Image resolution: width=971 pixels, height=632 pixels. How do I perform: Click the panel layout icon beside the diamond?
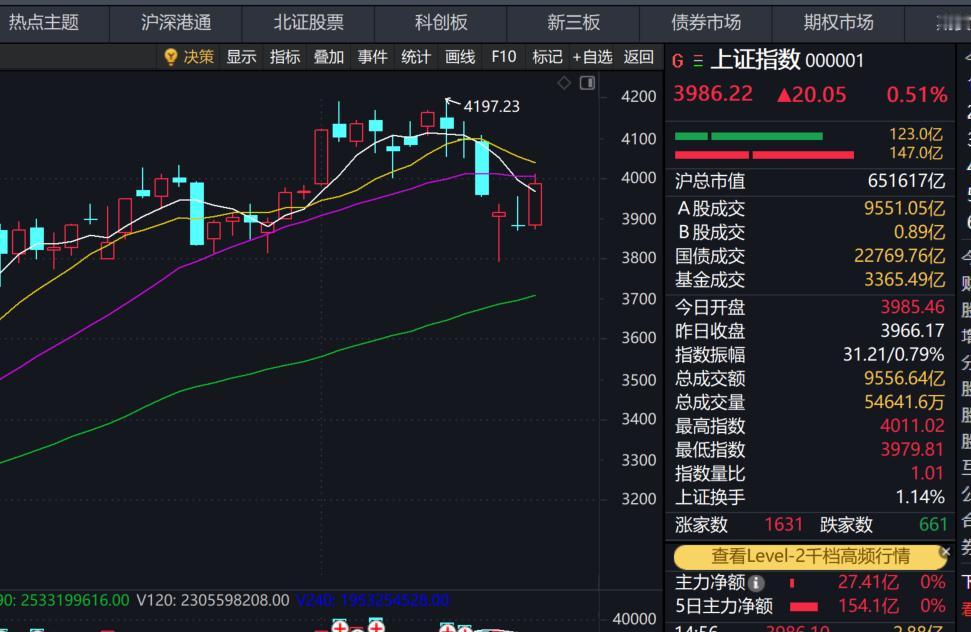pos(585,82)
